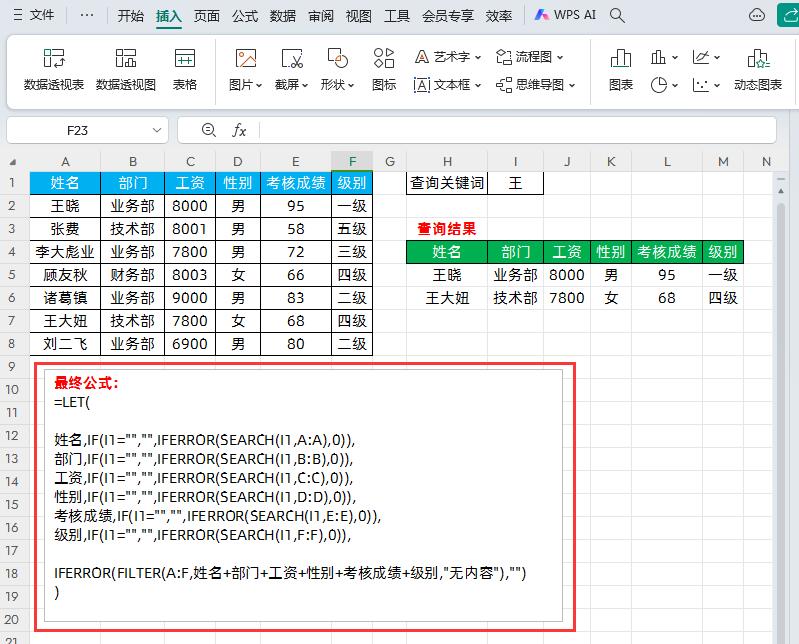Click result cell 王大妞 in query results

[x=447, y=298]
